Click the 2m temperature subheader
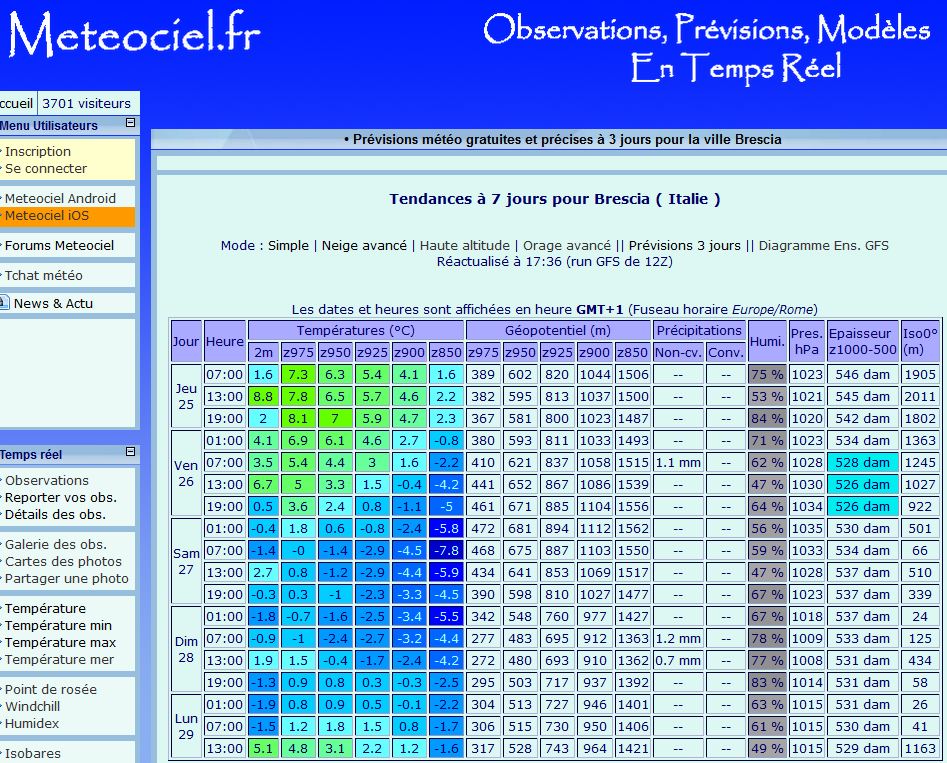This screenshot has height=763, width=947. pyautogui.click(x=263, y=352)
